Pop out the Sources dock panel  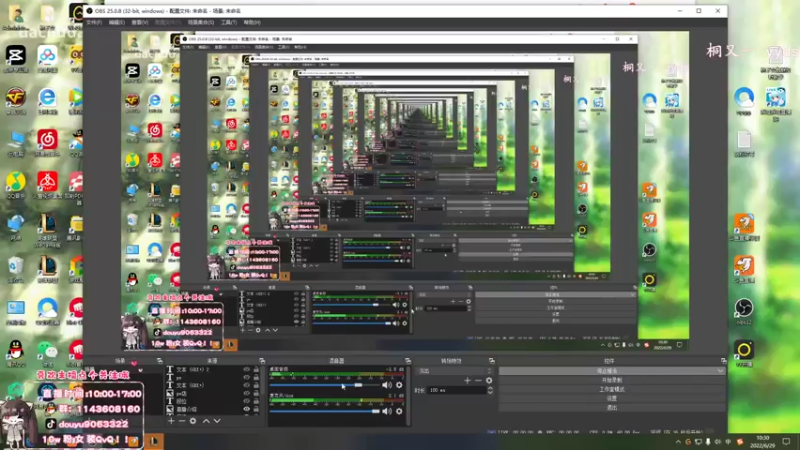point(262,361)
